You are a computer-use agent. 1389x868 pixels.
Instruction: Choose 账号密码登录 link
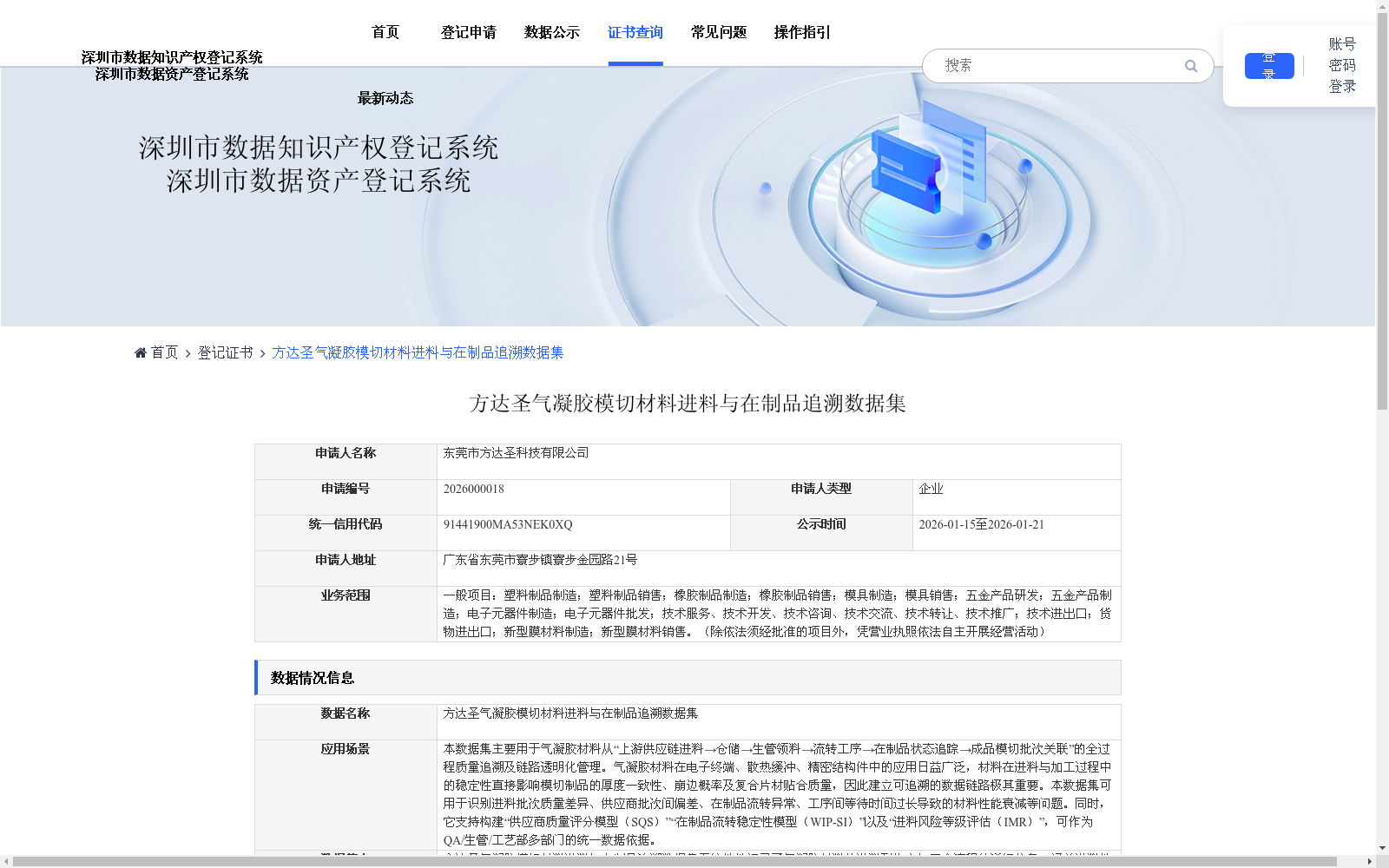tap(1342, 65)
